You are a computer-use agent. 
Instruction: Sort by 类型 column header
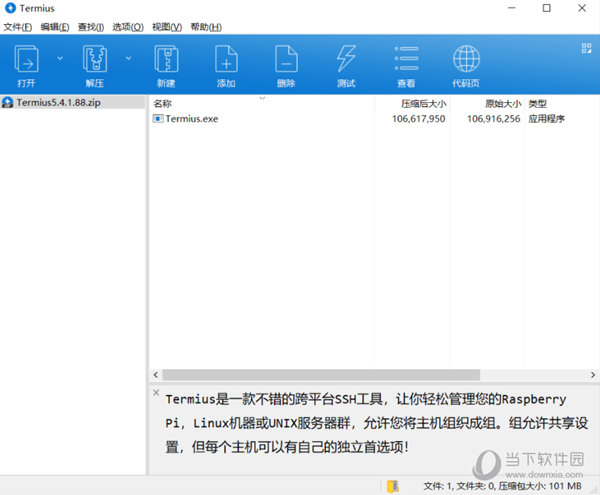pos(537,104)
